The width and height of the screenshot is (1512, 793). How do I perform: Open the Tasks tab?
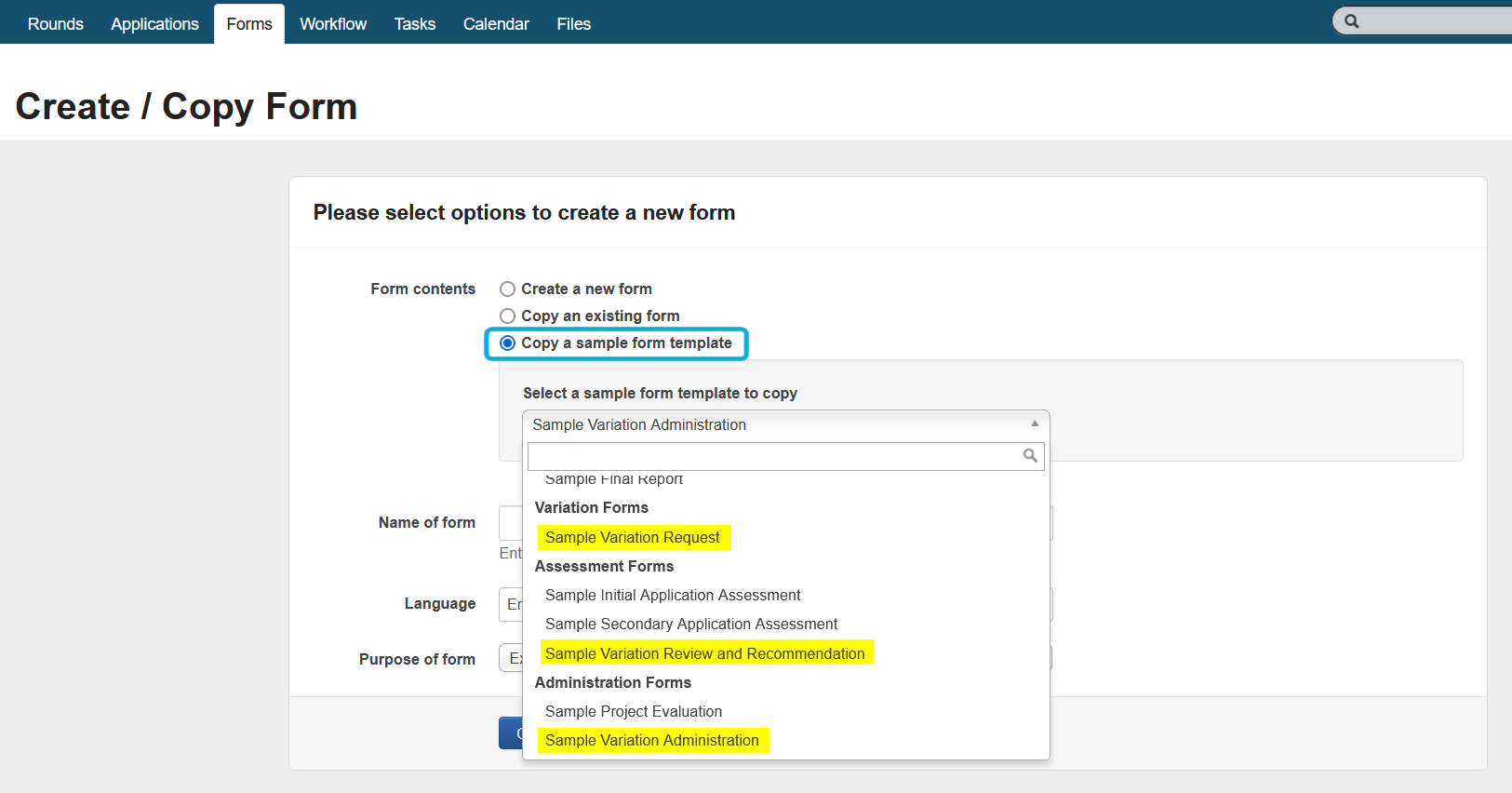tap(414, 24)
